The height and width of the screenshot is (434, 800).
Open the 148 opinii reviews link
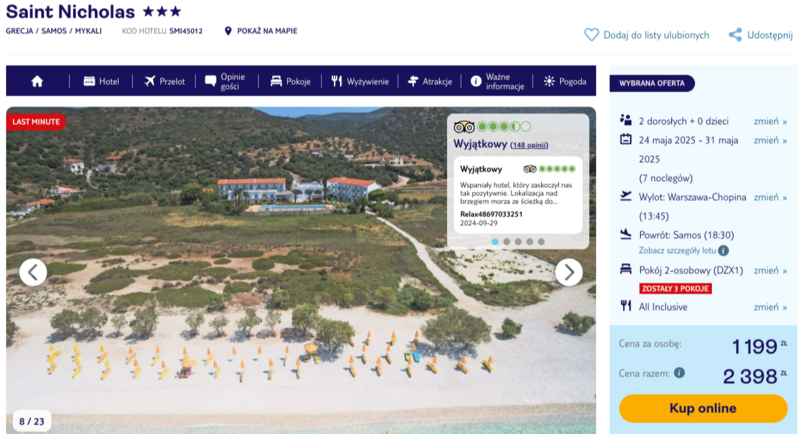click(x=529, y=145)
